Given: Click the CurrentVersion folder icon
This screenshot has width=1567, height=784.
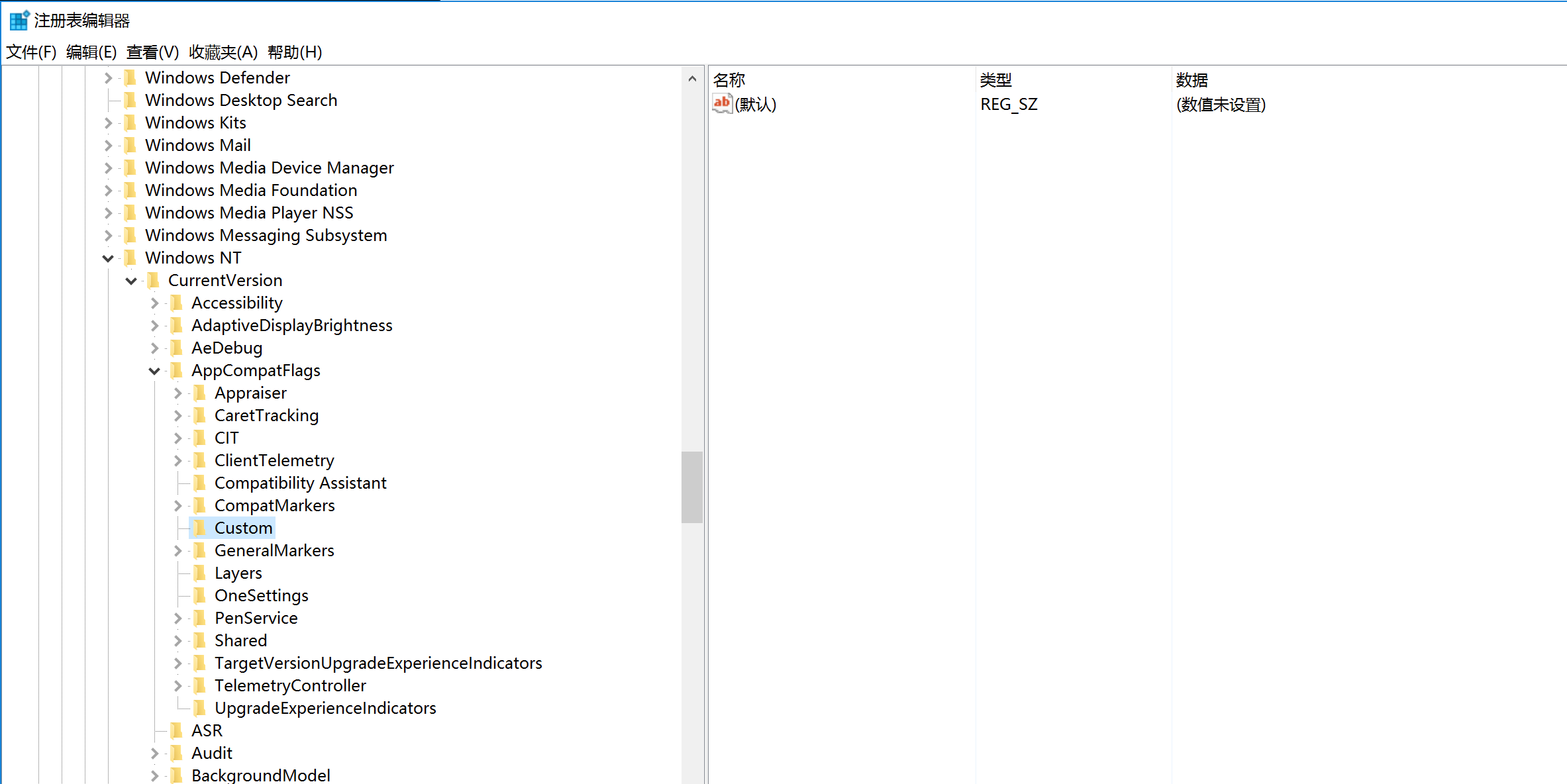Looking at the screenshot, I should coord(154,280).
